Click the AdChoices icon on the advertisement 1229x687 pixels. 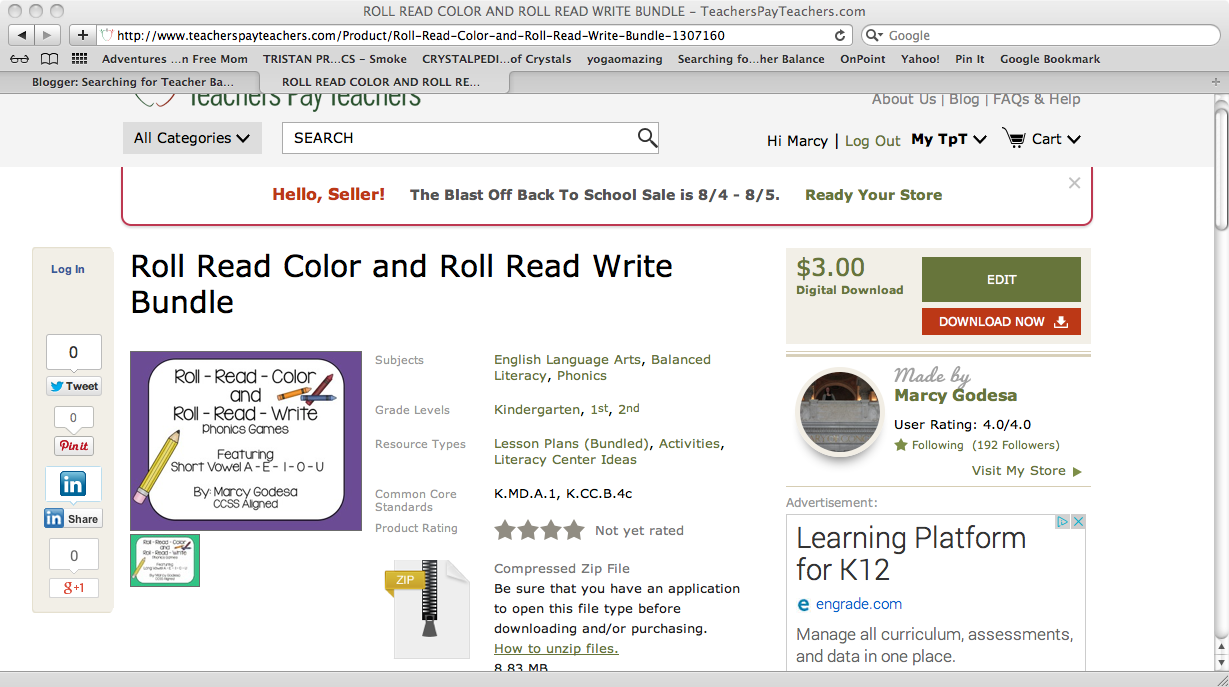pos(1064,522)
